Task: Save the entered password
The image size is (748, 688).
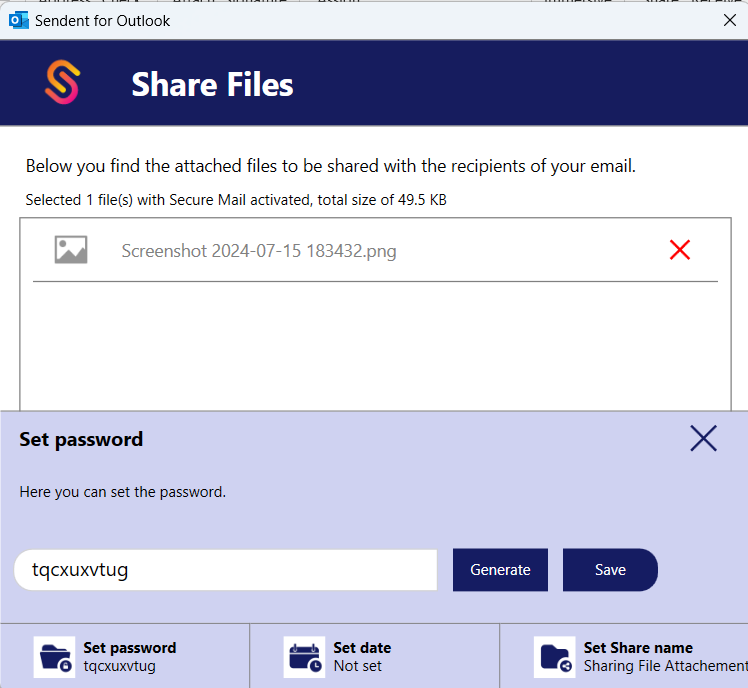Action: [610, 570]
